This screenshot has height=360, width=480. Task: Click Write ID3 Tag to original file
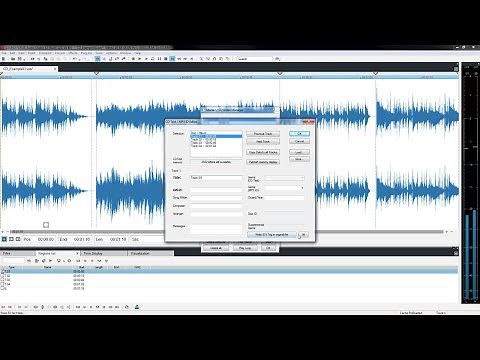pyautogui.click(x=272, y=235)
